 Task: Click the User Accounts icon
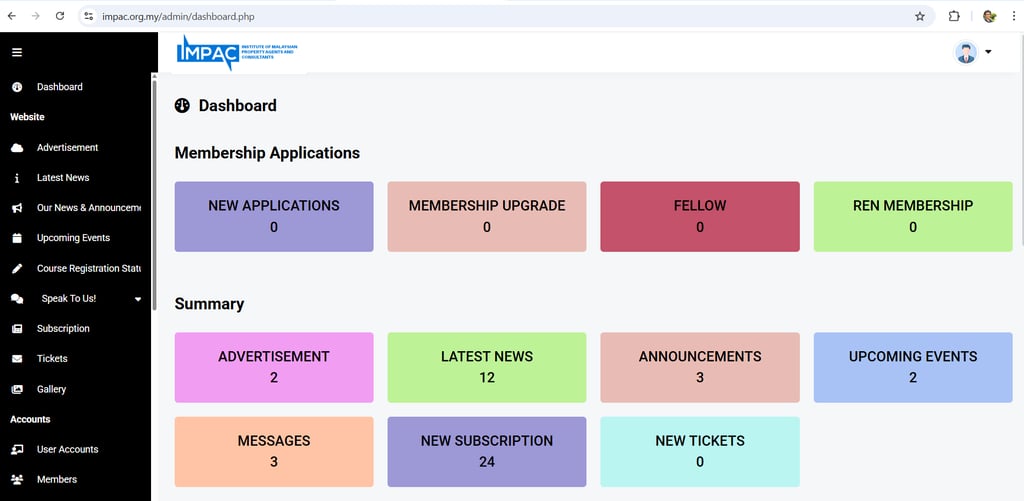[x=17, y=450]
